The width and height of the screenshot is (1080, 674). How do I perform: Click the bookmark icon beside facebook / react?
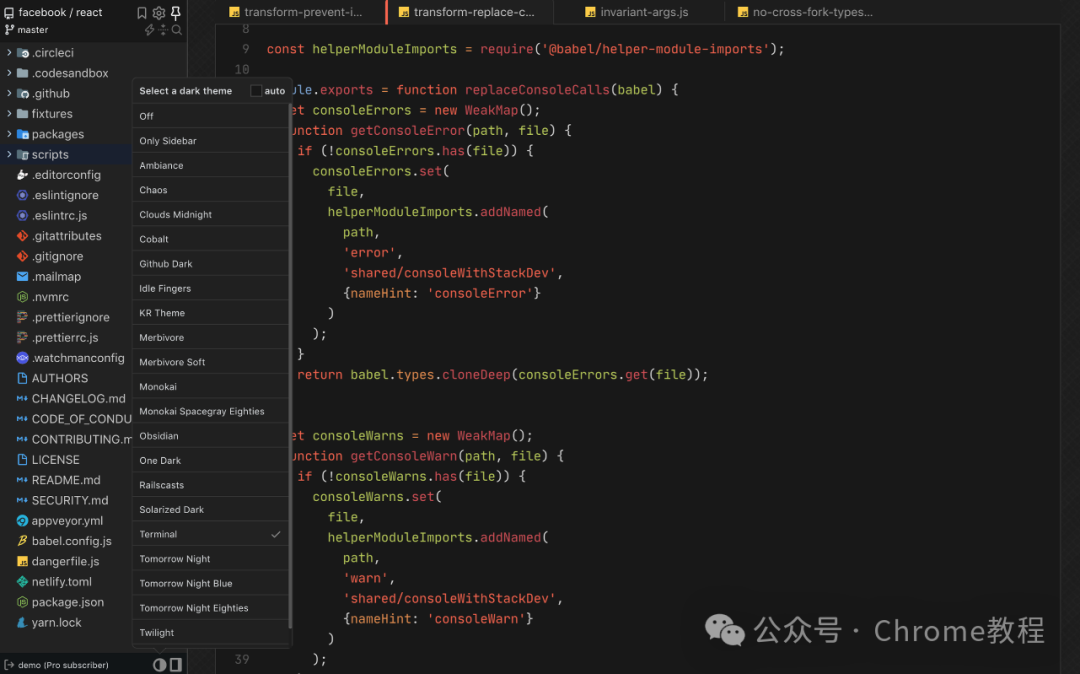(142, 12)
